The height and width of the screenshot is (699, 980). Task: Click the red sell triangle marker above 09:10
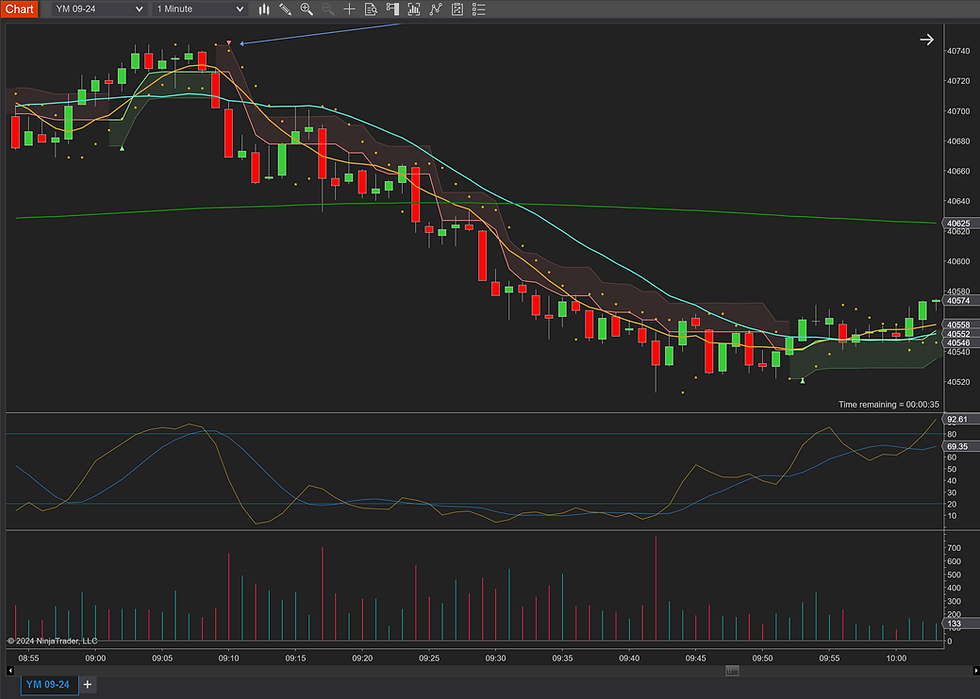click(229, 43)
